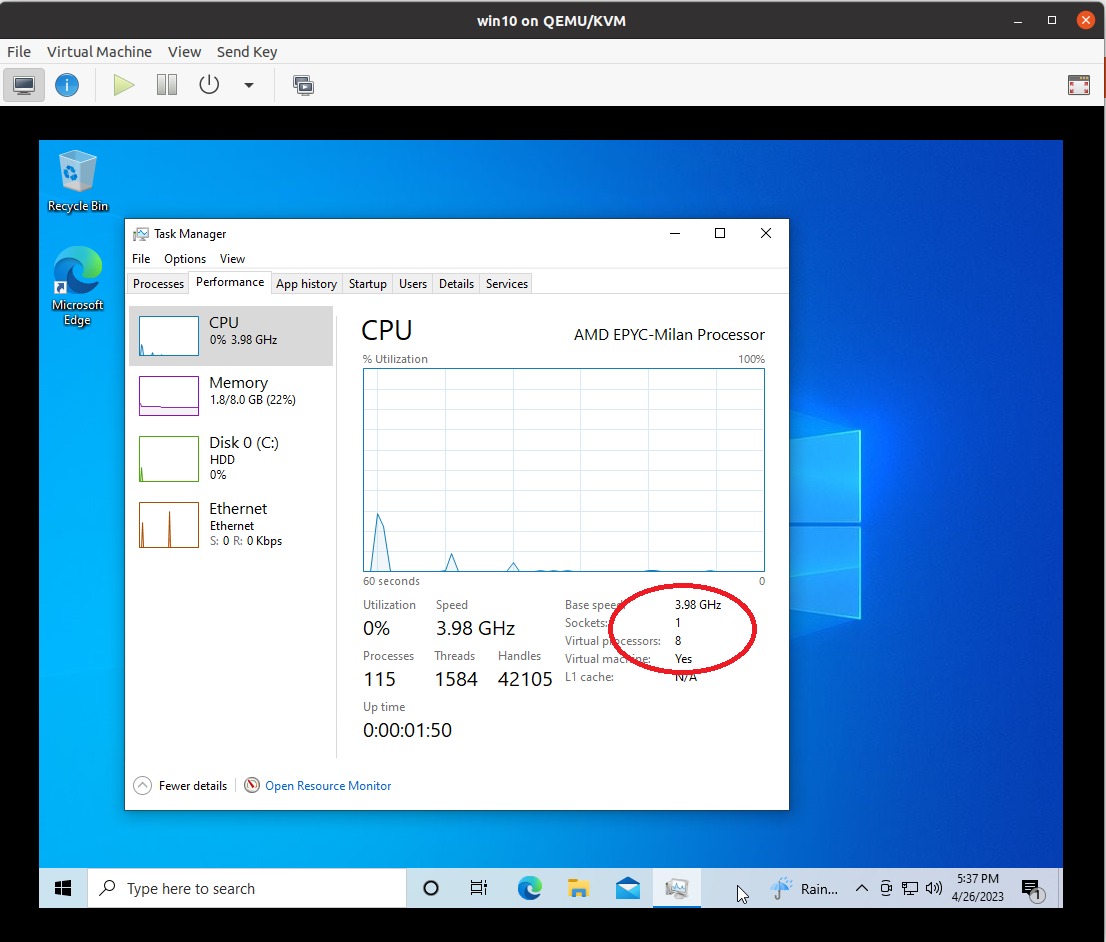
Task: Click the processes count 115
Action: click(x=379, y=679)
